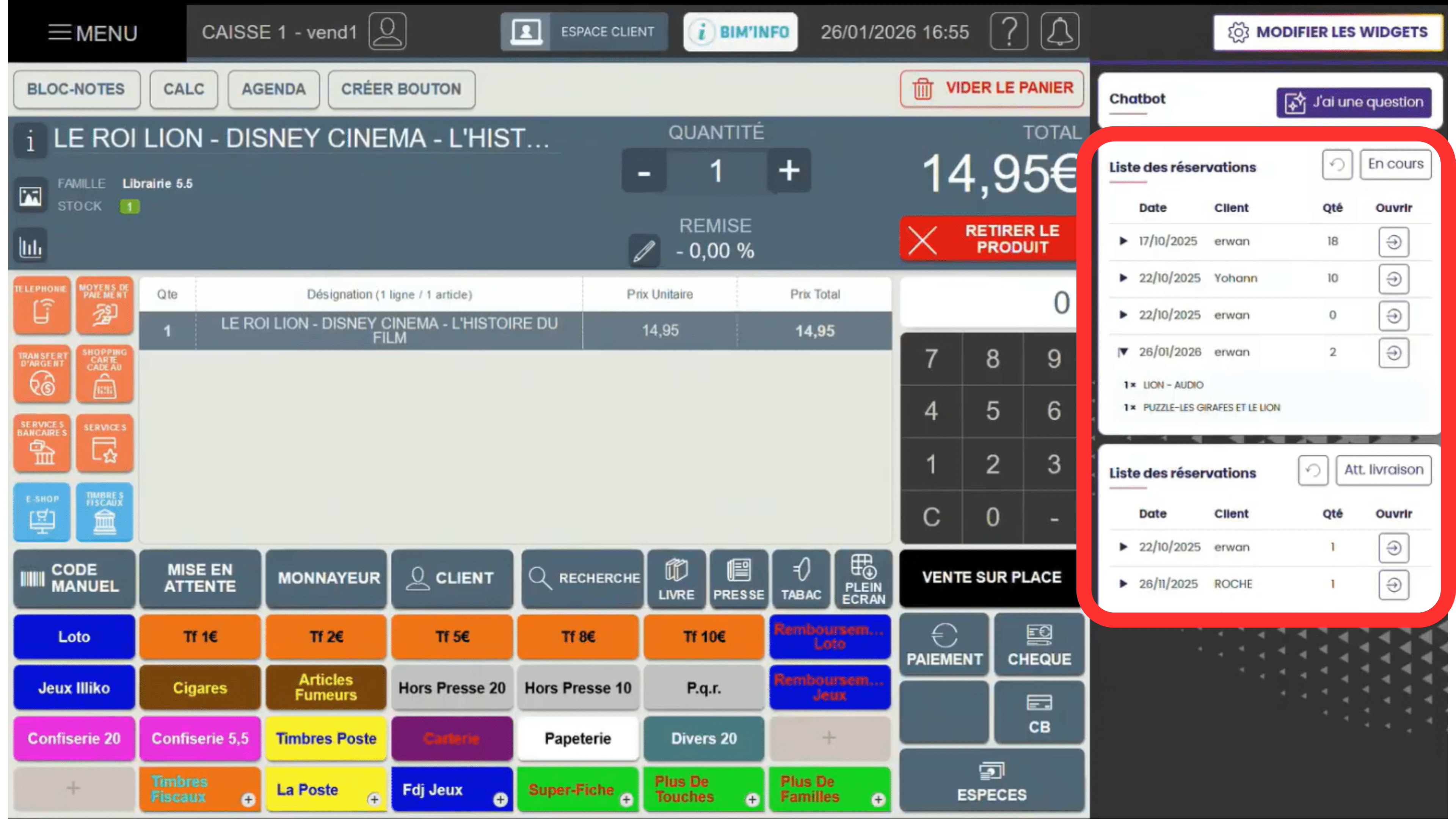1456x819 pixels.
Task: Expand the 17/10/2025 erwan reservation
Action: pos(1123,242)
